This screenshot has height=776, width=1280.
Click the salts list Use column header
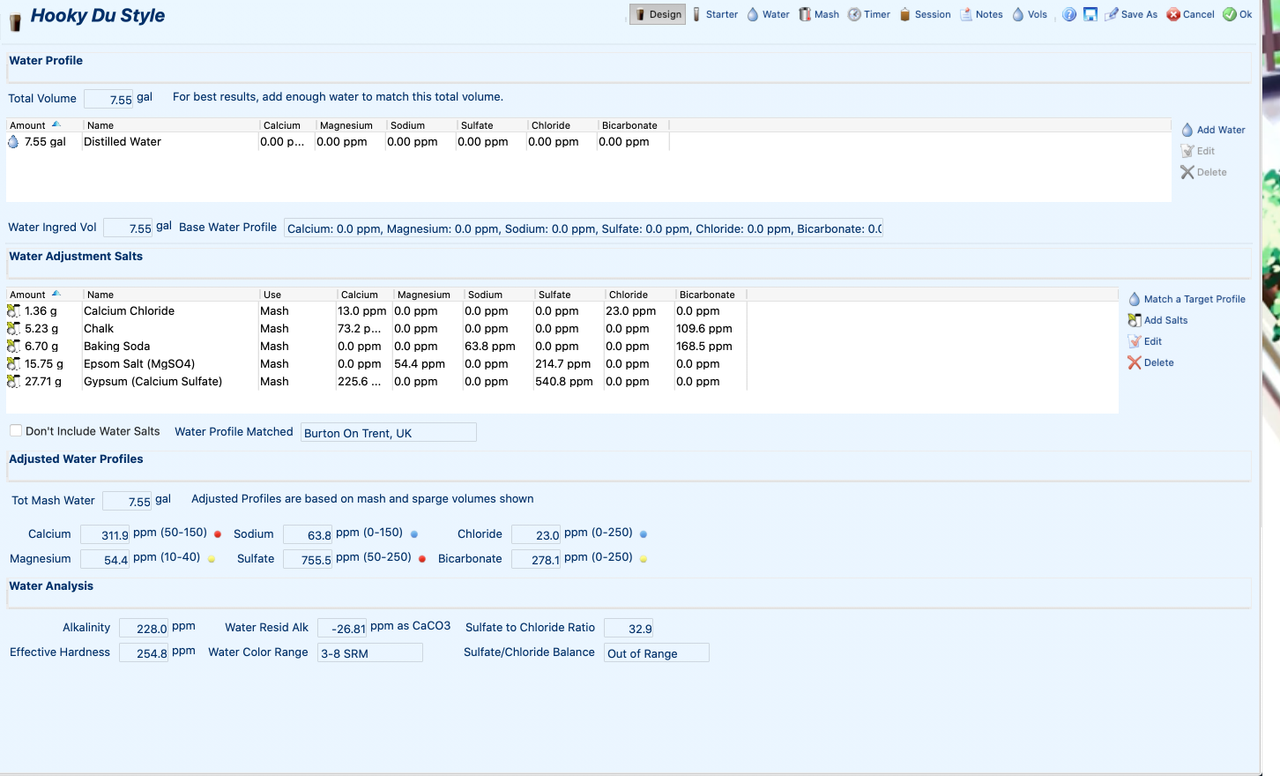(x=298, y=294)
